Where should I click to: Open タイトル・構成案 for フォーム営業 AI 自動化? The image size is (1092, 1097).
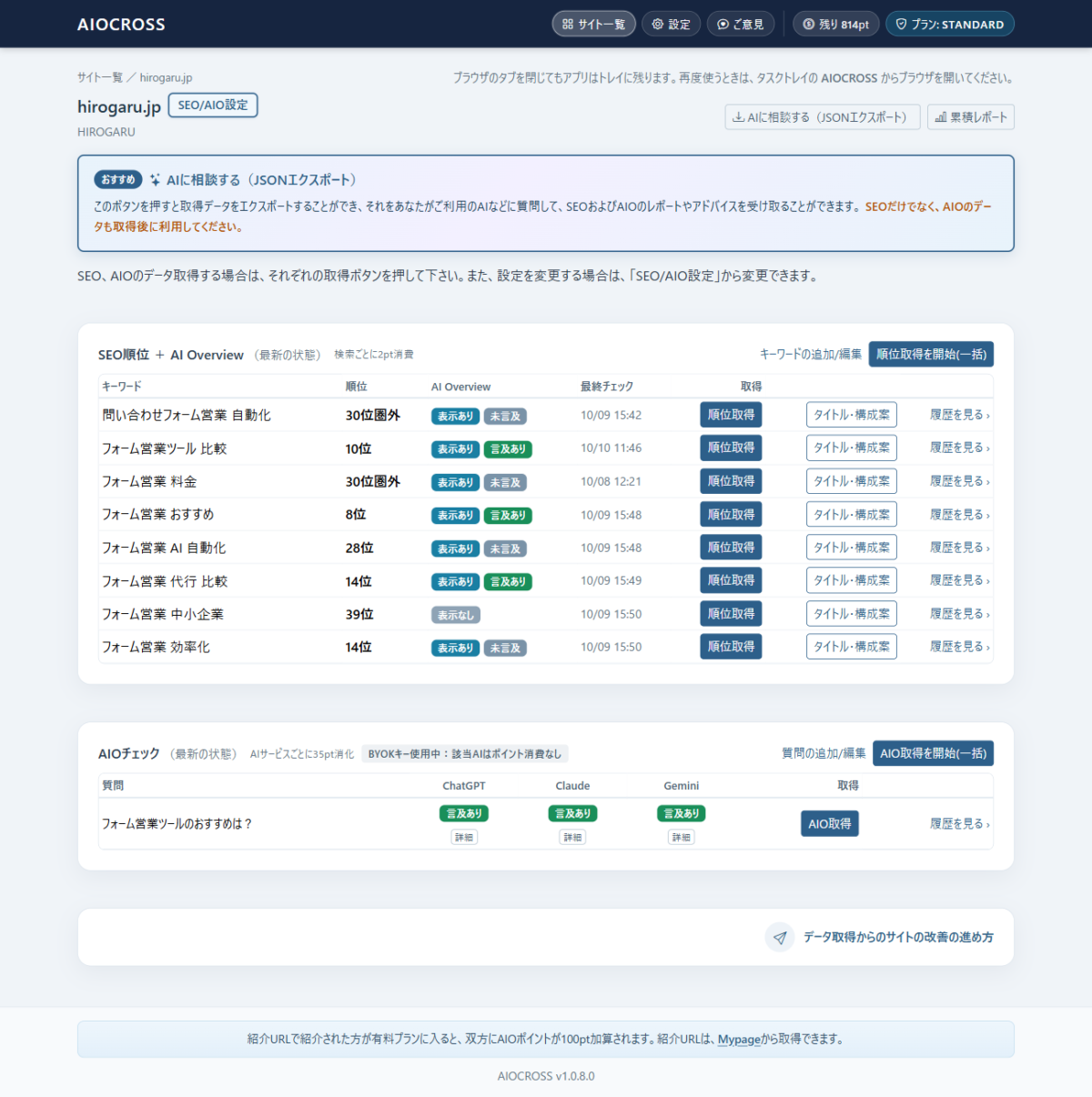coord(852,548)
